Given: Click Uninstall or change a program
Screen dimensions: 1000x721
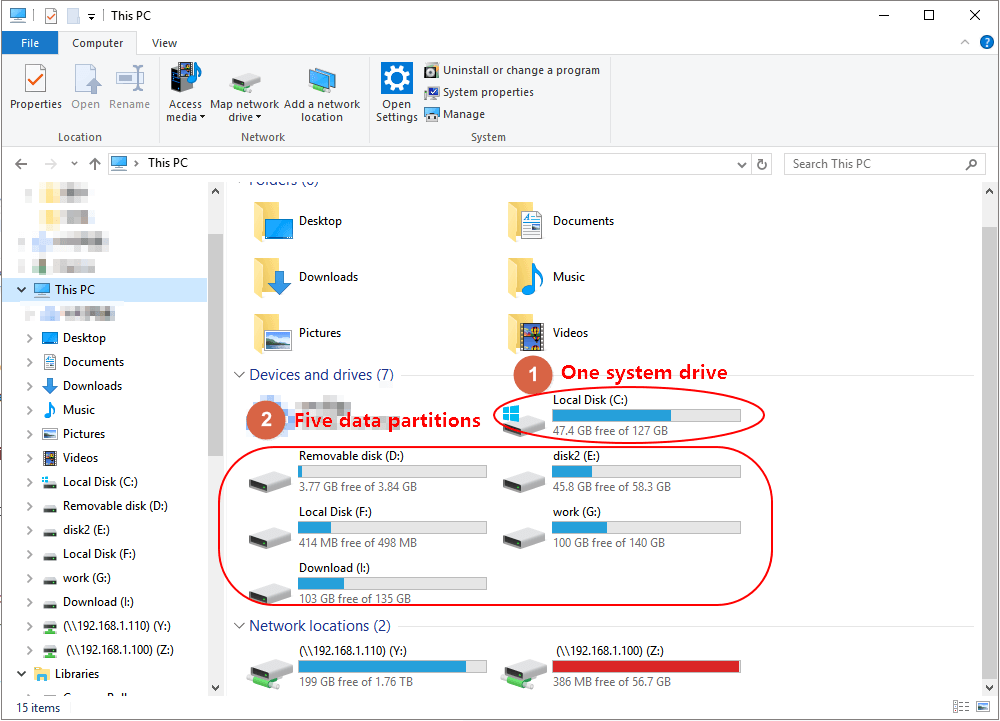Looking at the screenshot, I should [x=520, y=70].
